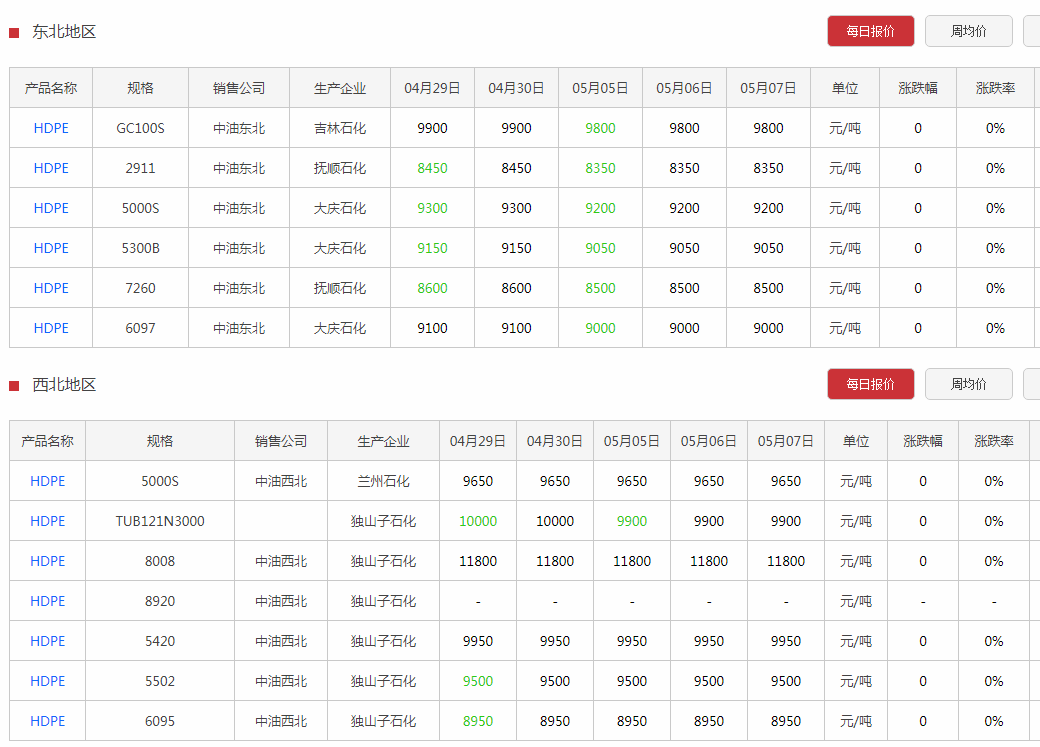Open HDPE link in 8920 row
Screen dimensions: 1040x747
(48, 601)
